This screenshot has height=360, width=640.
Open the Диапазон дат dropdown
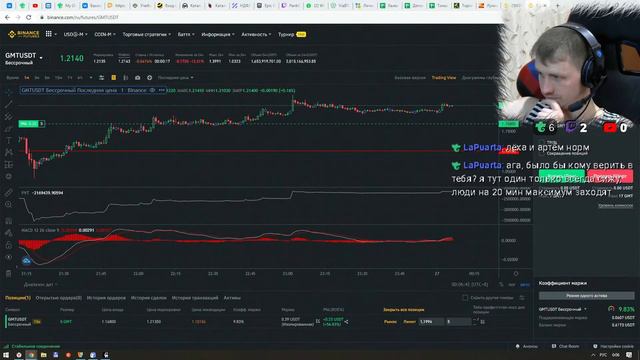point(41,284)
